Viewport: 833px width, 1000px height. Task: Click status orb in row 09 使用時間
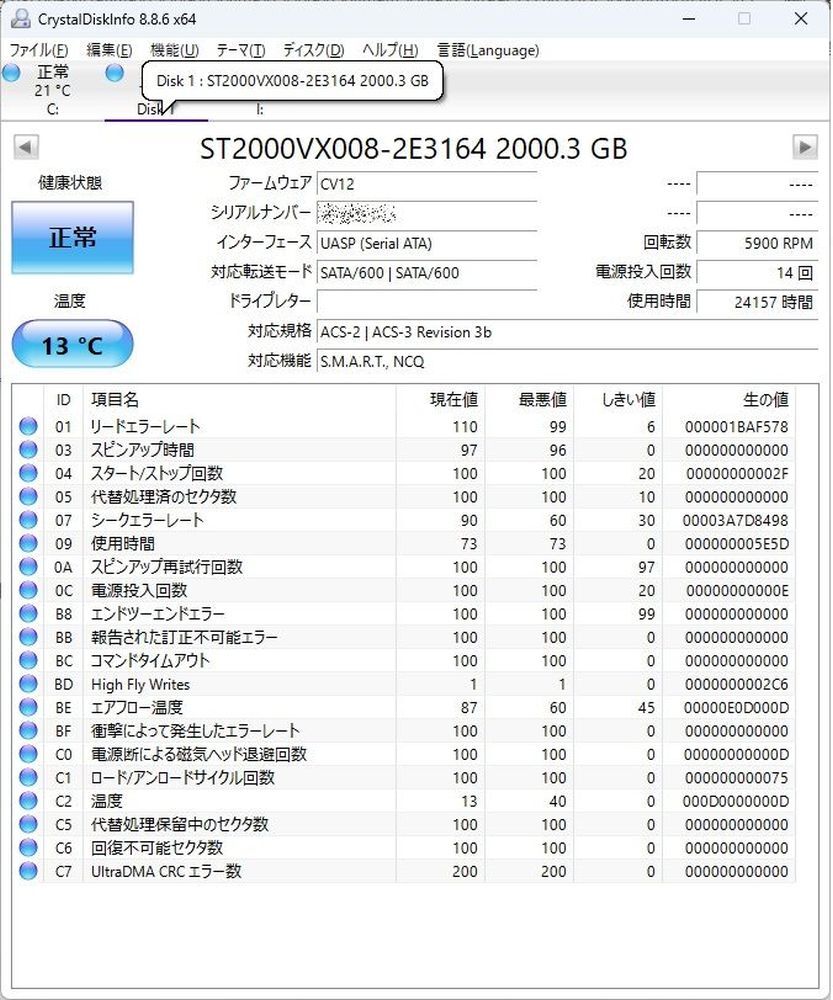tap(28, 543)
